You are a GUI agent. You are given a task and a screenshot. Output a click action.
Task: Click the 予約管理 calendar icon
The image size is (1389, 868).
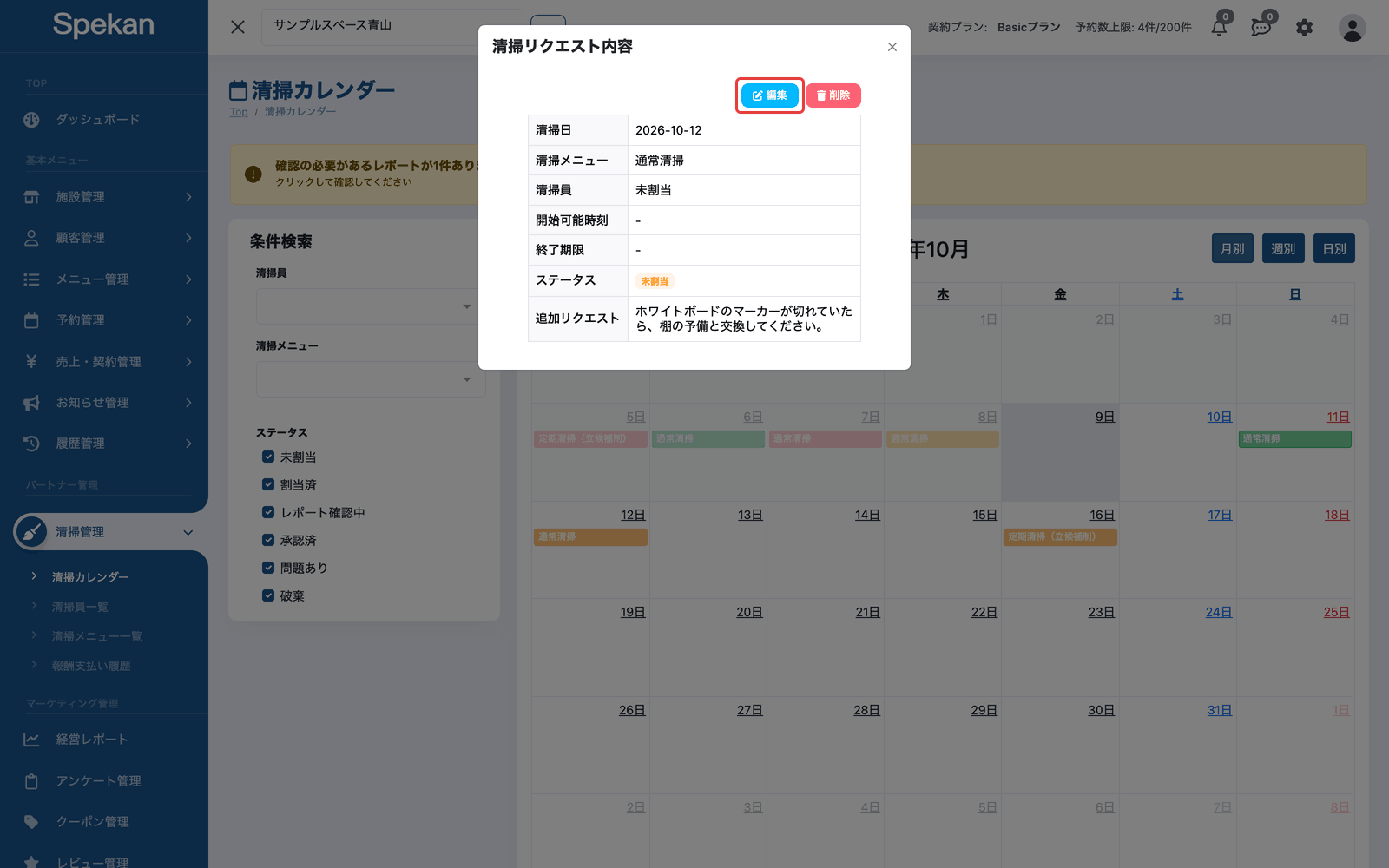point(31,320)
